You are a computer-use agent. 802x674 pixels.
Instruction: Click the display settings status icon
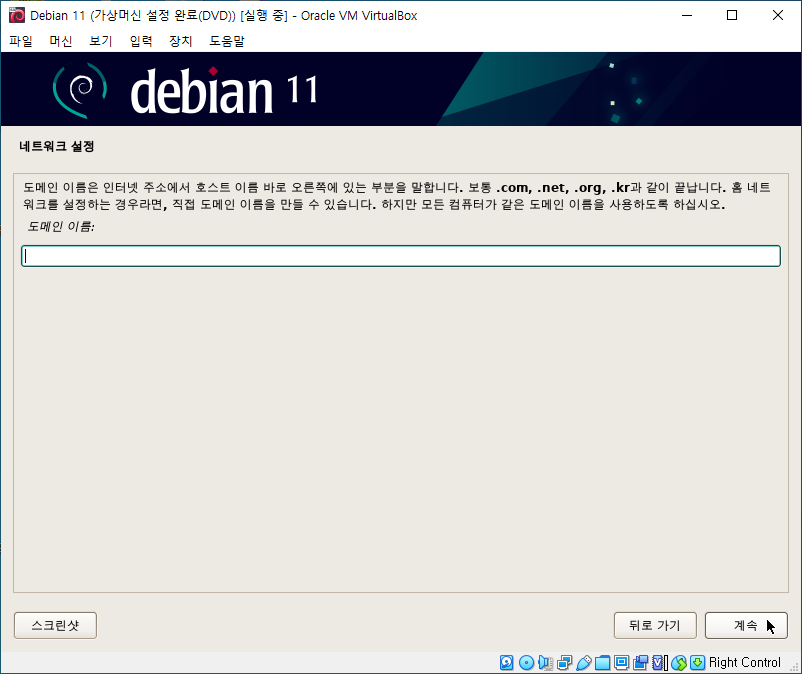[621, 662]
